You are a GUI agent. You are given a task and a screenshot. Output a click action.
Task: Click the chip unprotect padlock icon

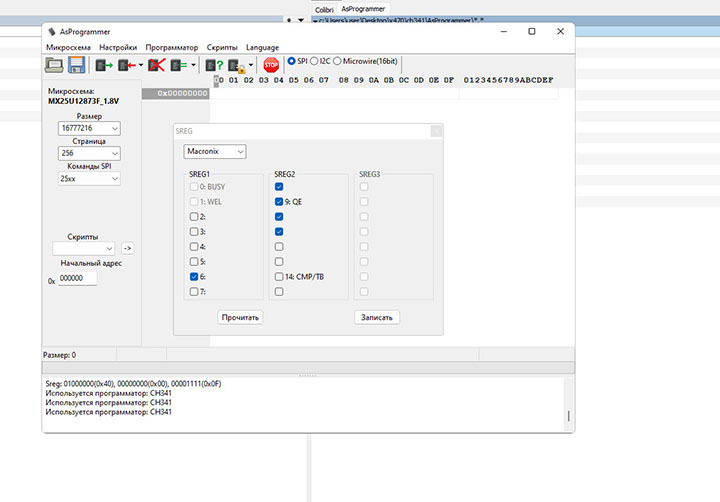pyautogui.click(x=237, y=66)
